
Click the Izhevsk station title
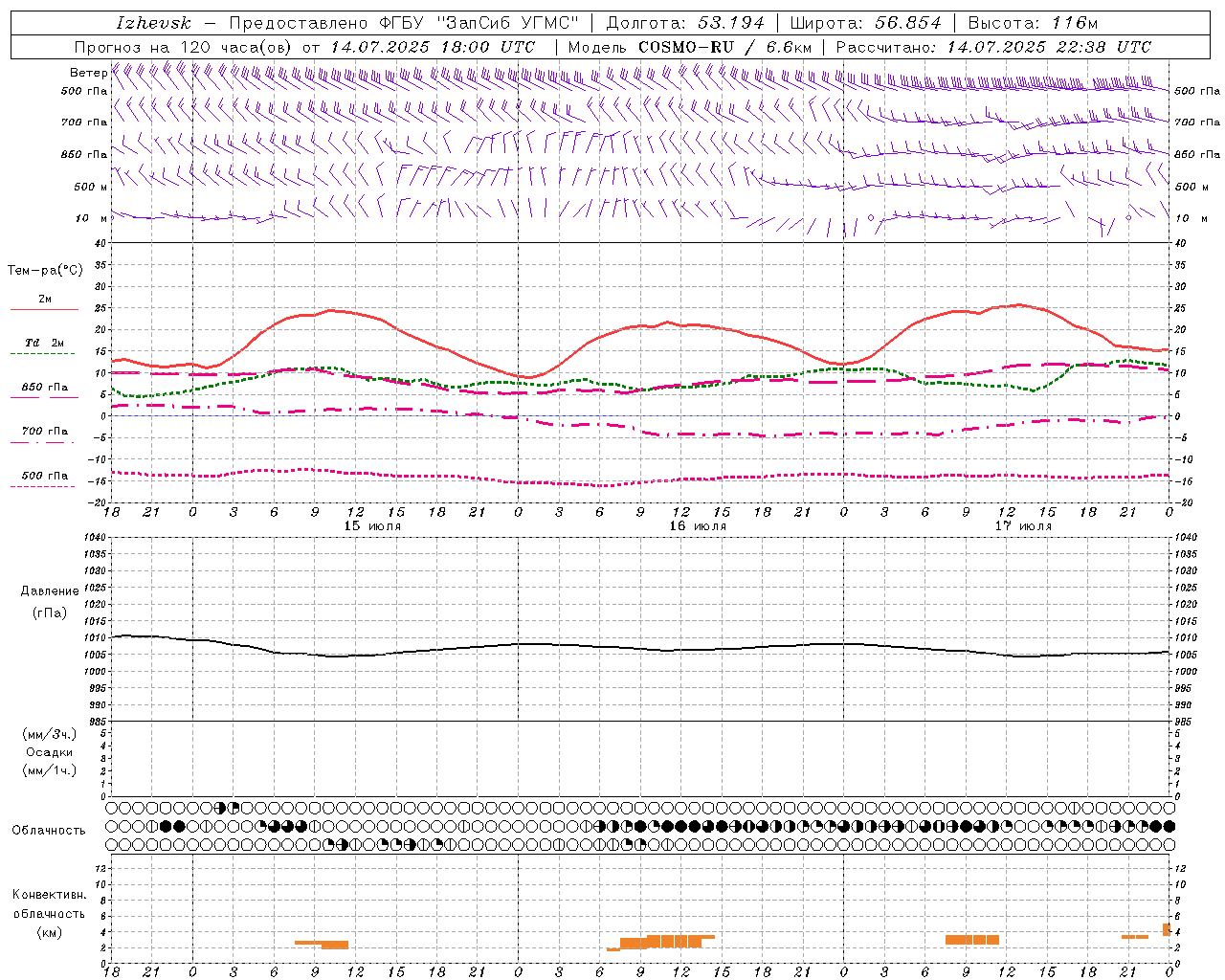click(x=154, y=23)
